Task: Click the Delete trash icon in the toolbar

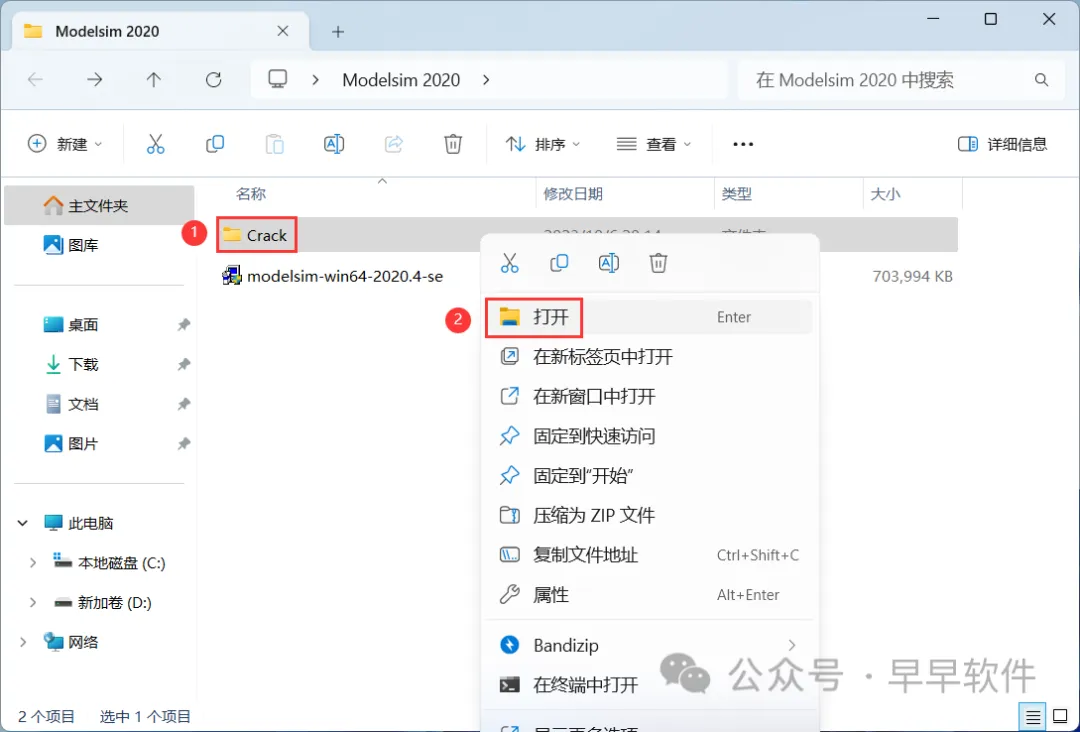Action: coord(453,144)
